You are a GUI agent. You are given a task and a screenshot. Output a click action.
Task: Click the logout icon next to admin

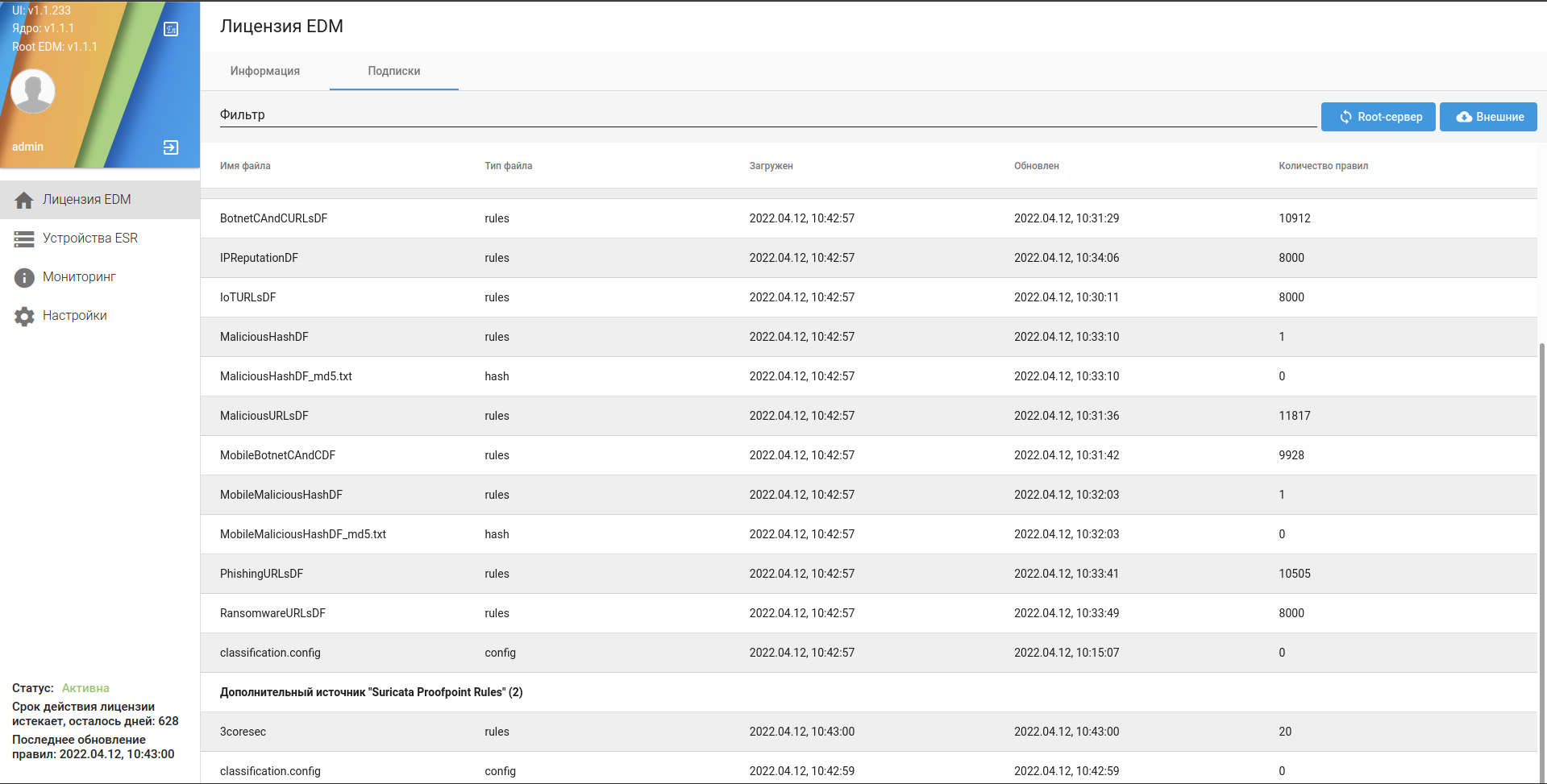[171, 147]
